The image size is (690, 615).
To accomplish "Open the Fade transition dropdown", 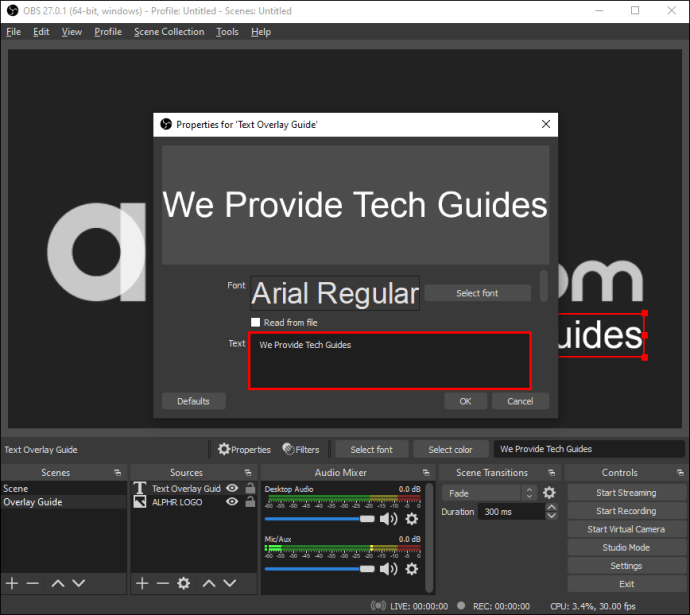I will (x=489, y=493).
